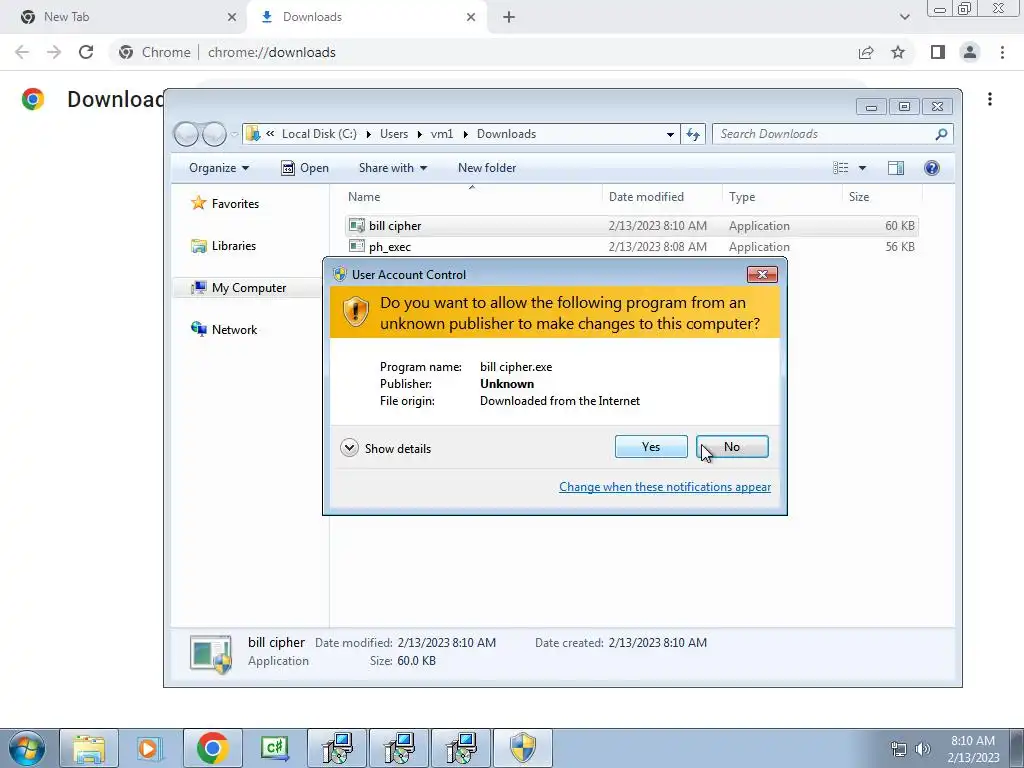
Task: Click Local Disk (C:) in the breadcrumb
Action: point(319,134)
